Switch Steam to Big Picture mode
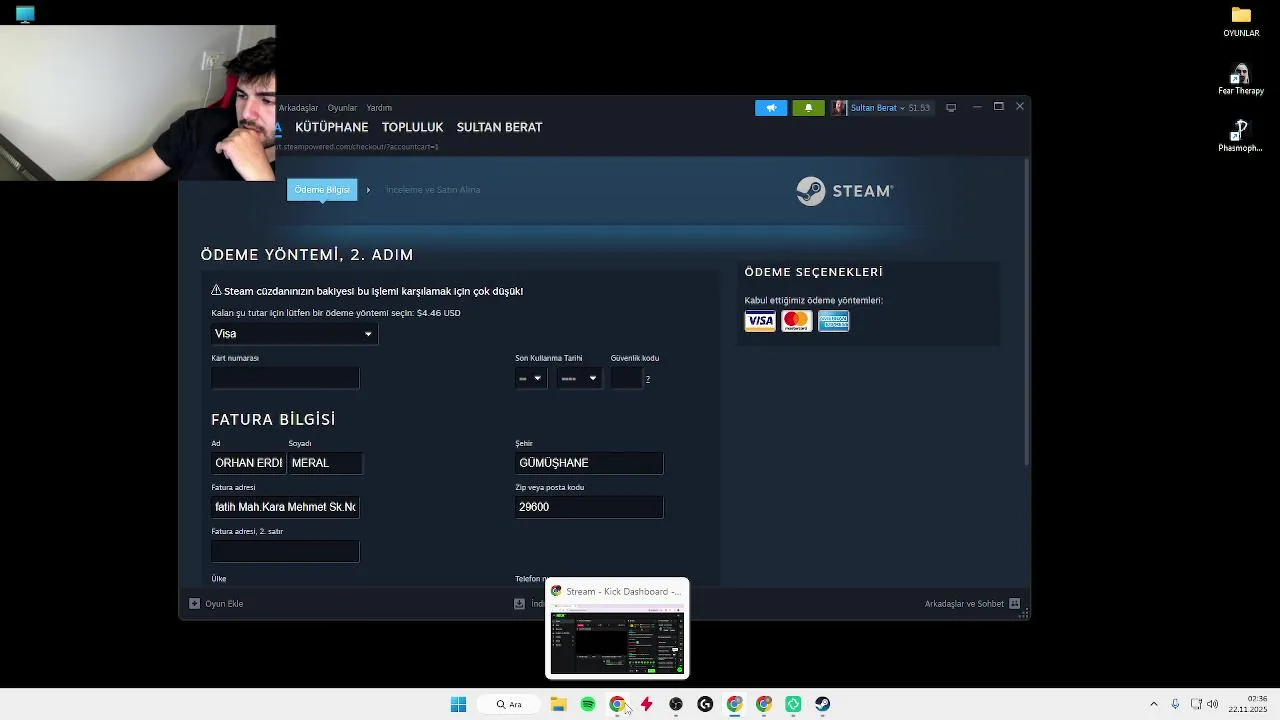Viewport: 1280px width, 720px height. click(x=951, y=108)
